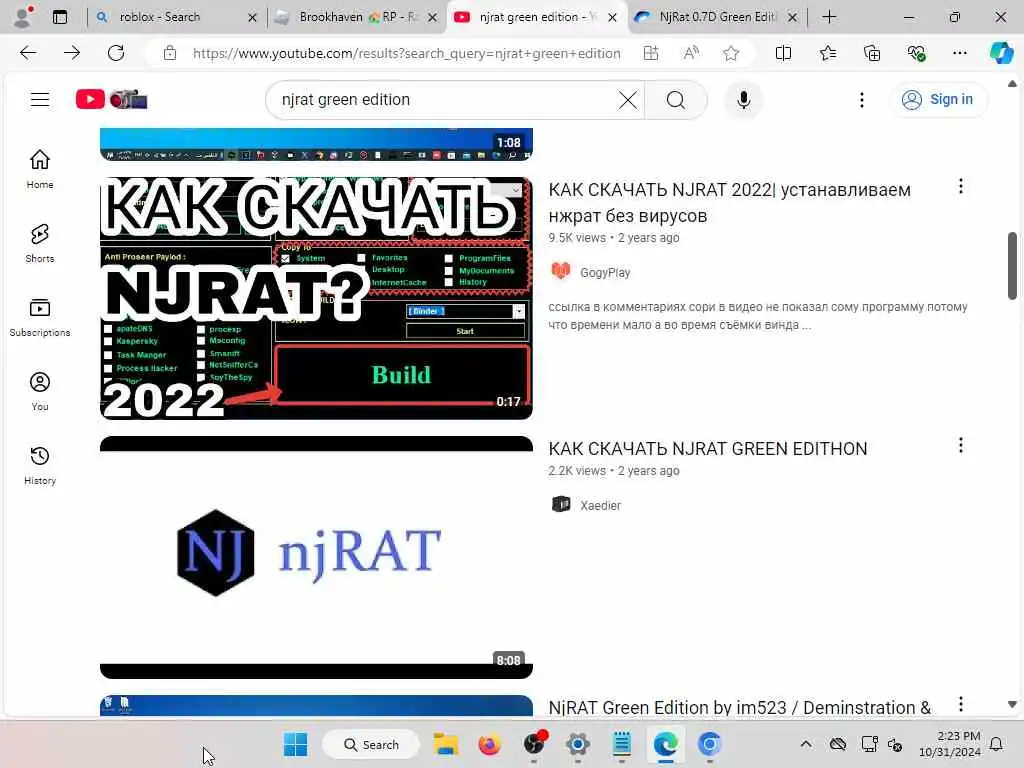Clear the search box with the X
Image resolution: width=1024 pixels, height=768 pixels.
coord(628,100)
